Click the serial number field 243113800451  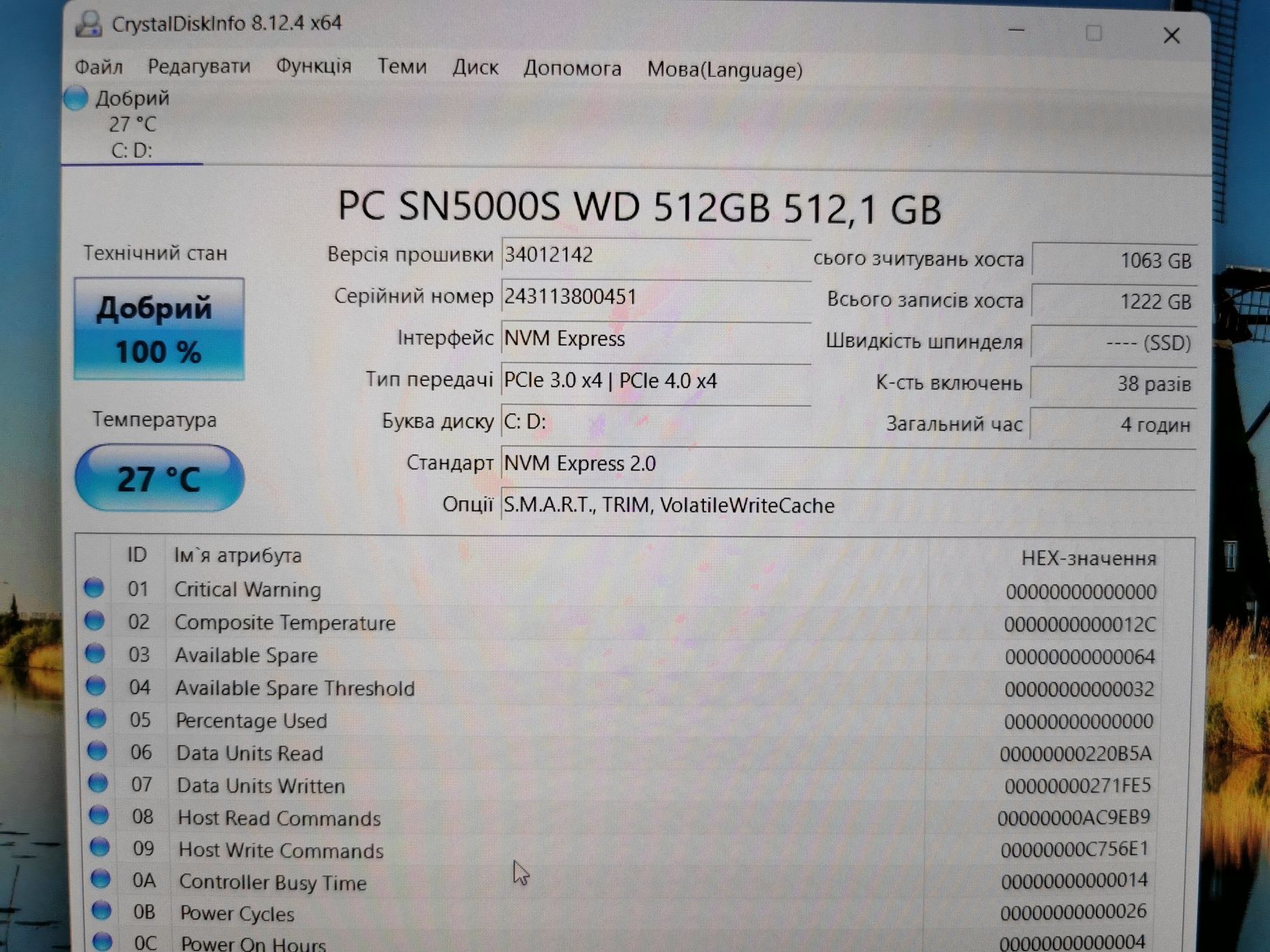point(656,297)
